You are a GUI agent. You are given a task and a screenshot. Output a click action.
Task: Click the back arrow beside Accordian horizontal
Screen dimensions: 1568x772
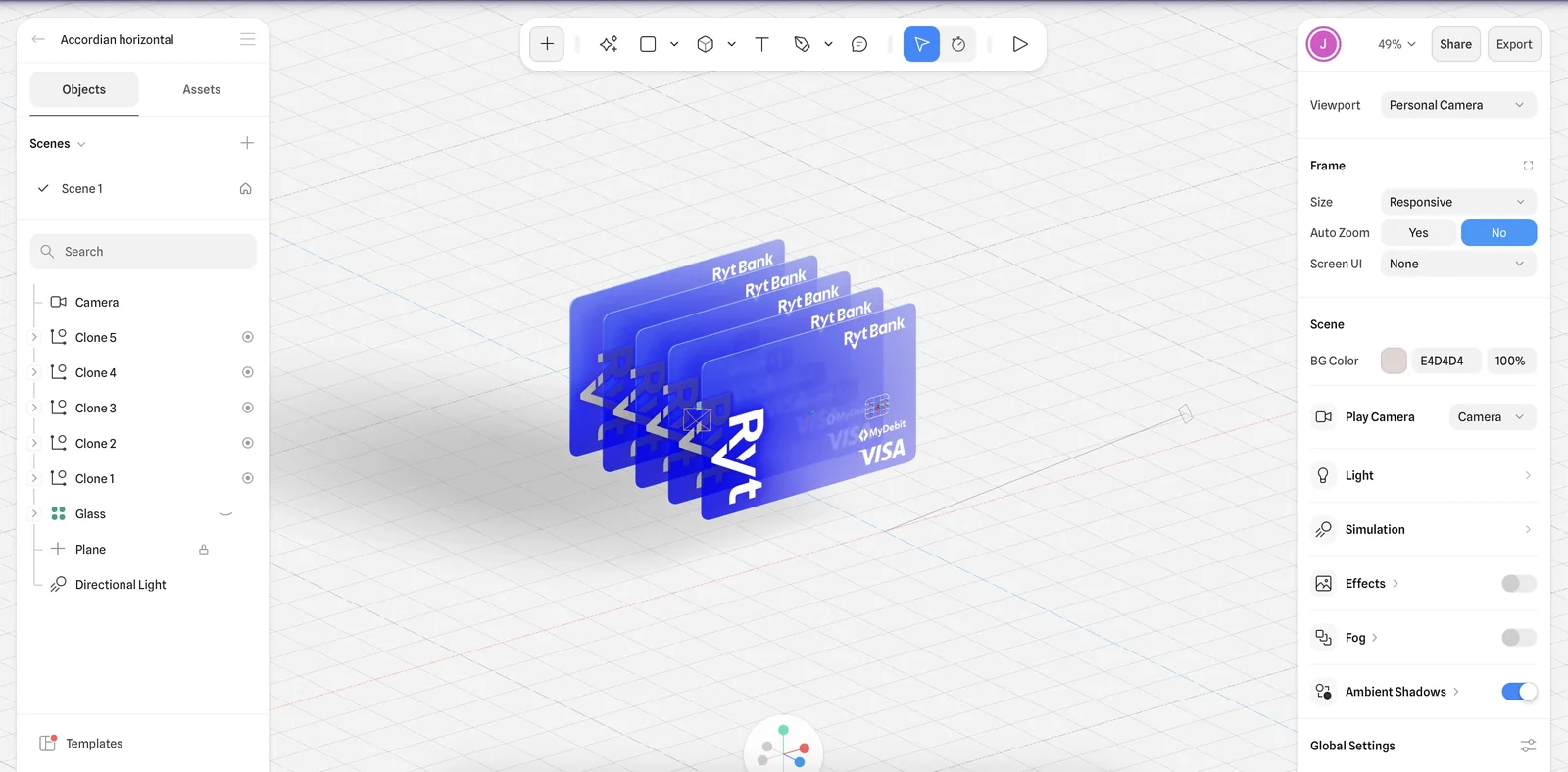point(38,39)
